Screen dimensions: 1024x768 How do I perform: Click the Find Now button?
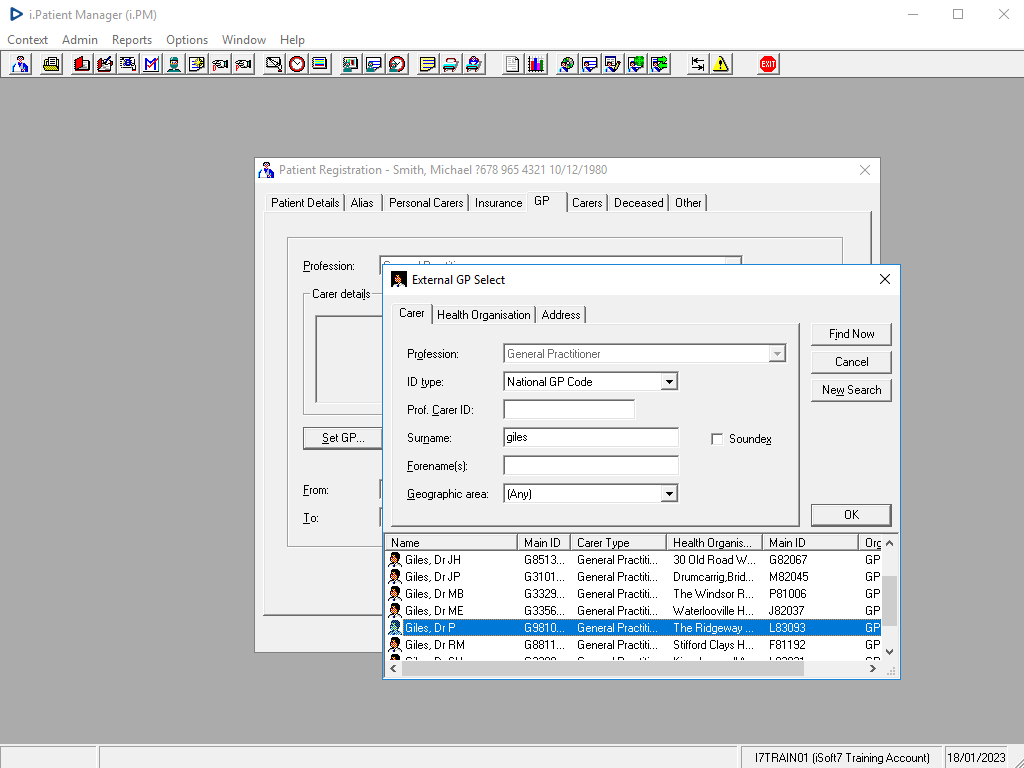(x=851, y=334)
